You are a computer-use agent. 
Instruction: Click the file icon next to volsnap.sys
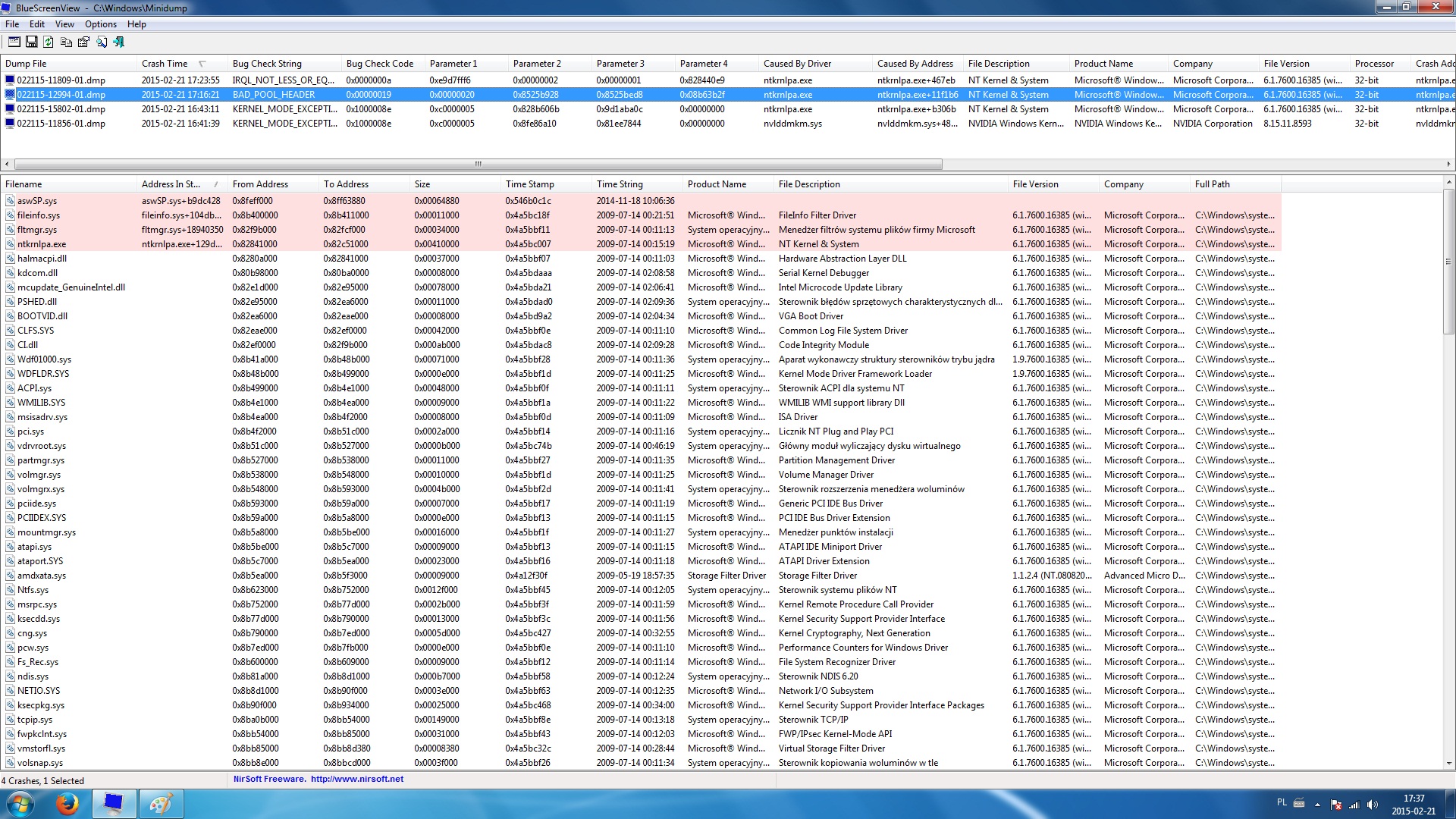click(x=10, y=763)
